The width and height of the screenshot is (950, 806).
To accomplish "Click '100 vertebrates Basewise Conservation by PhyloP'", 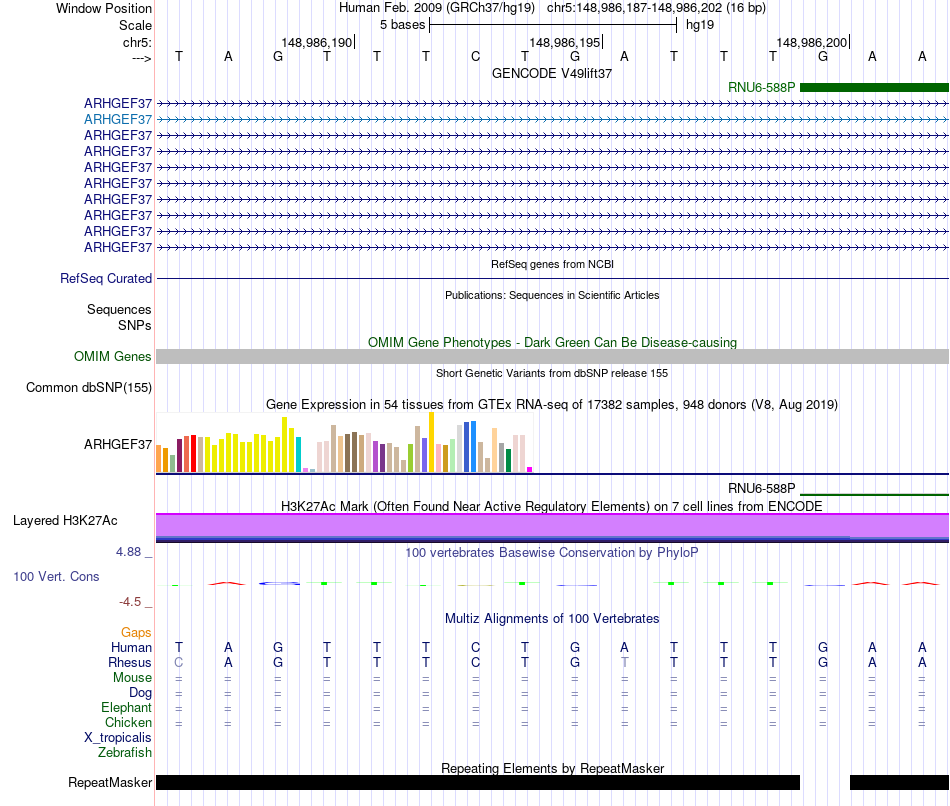I will click(x=552, y=552).
